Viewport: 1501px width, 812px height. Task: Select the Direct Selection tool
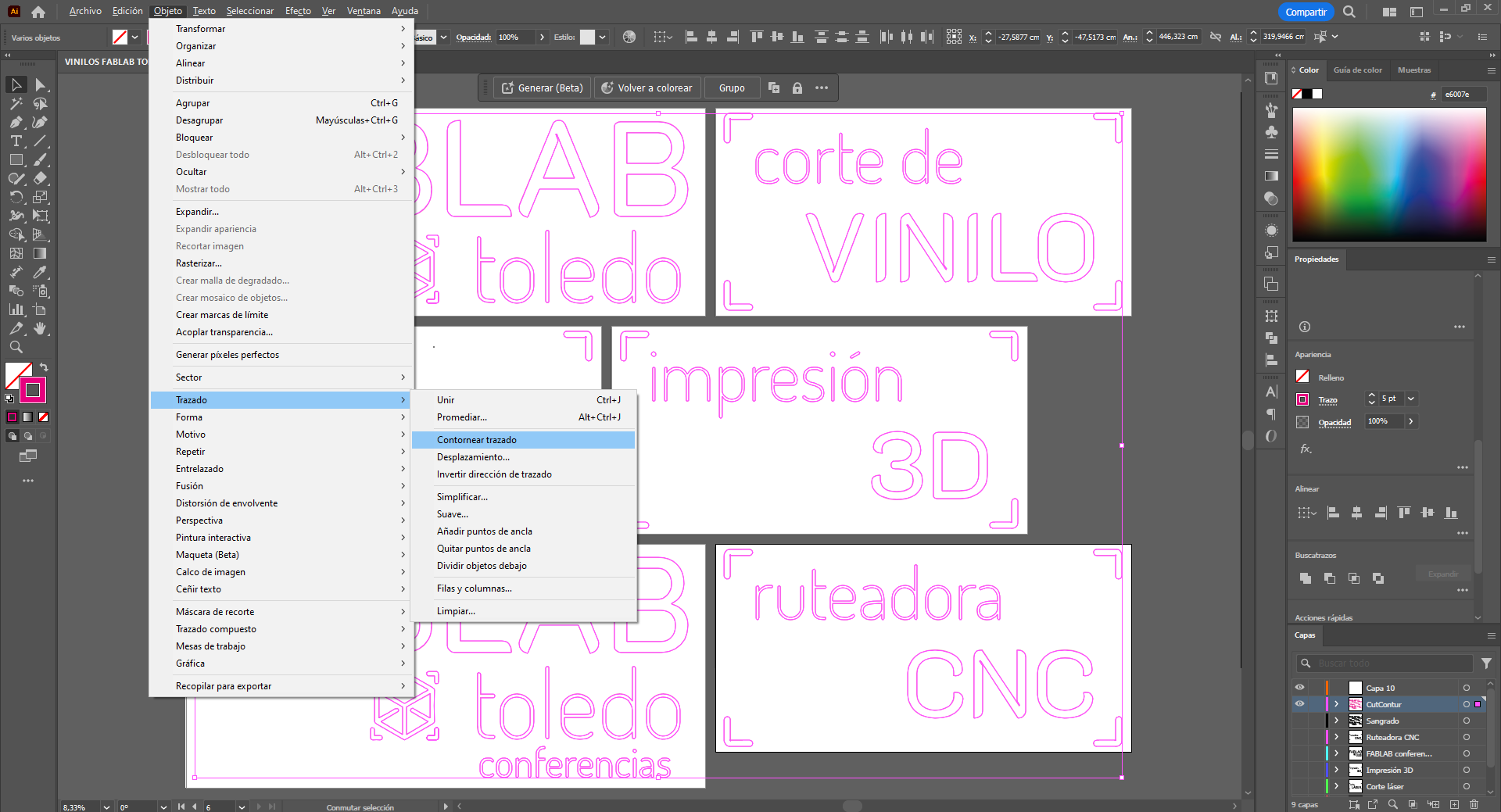pos(41,84)
